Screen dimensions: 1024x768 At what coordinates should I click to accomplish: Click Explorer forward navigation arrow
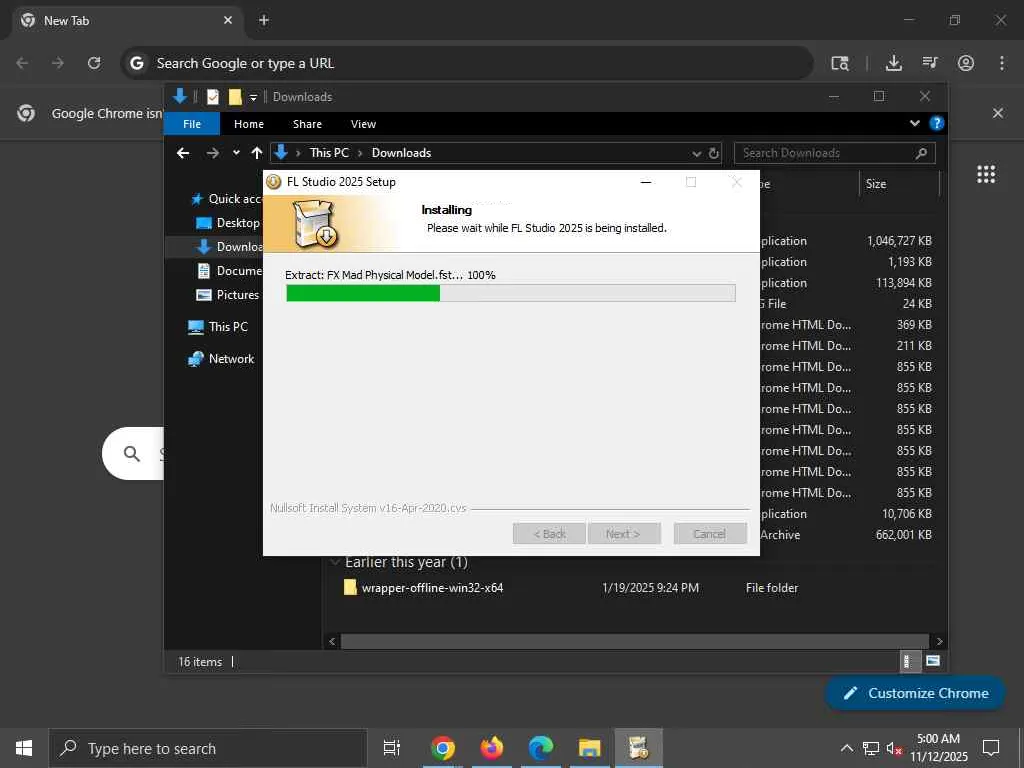pos(213,153)
